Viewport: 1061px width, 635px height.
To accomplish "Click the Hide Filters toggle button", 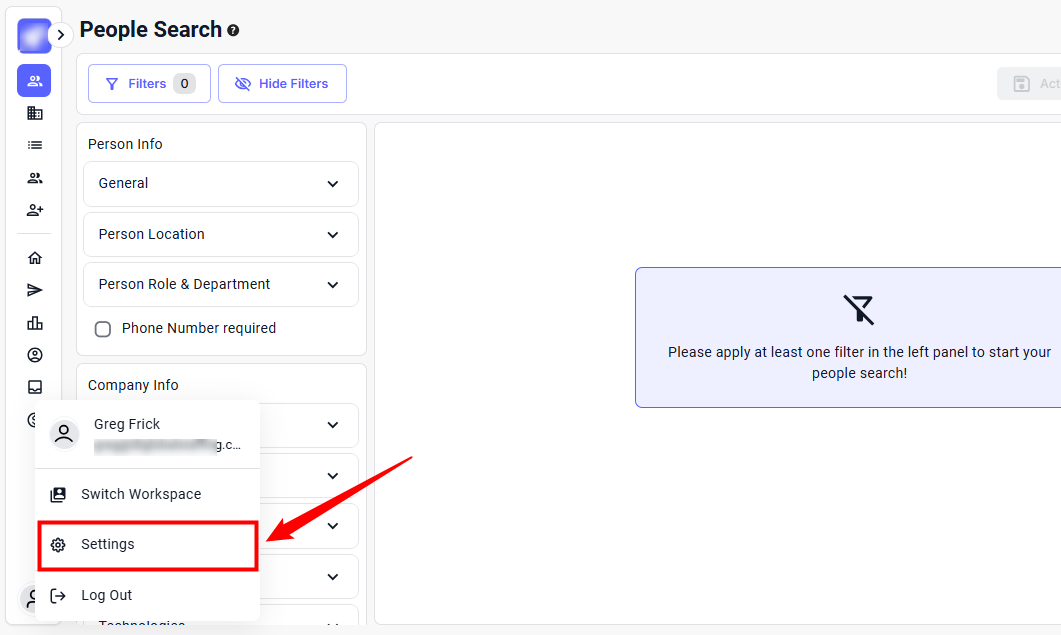I will pos(282,84).
